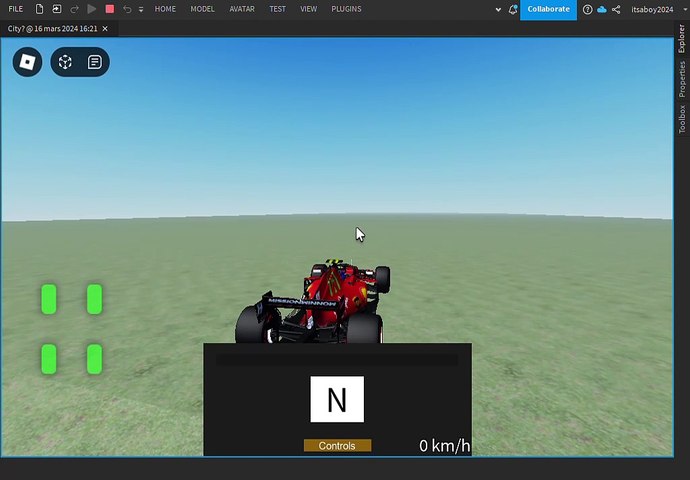Click the N gear indicator

(x=337, y=399)
